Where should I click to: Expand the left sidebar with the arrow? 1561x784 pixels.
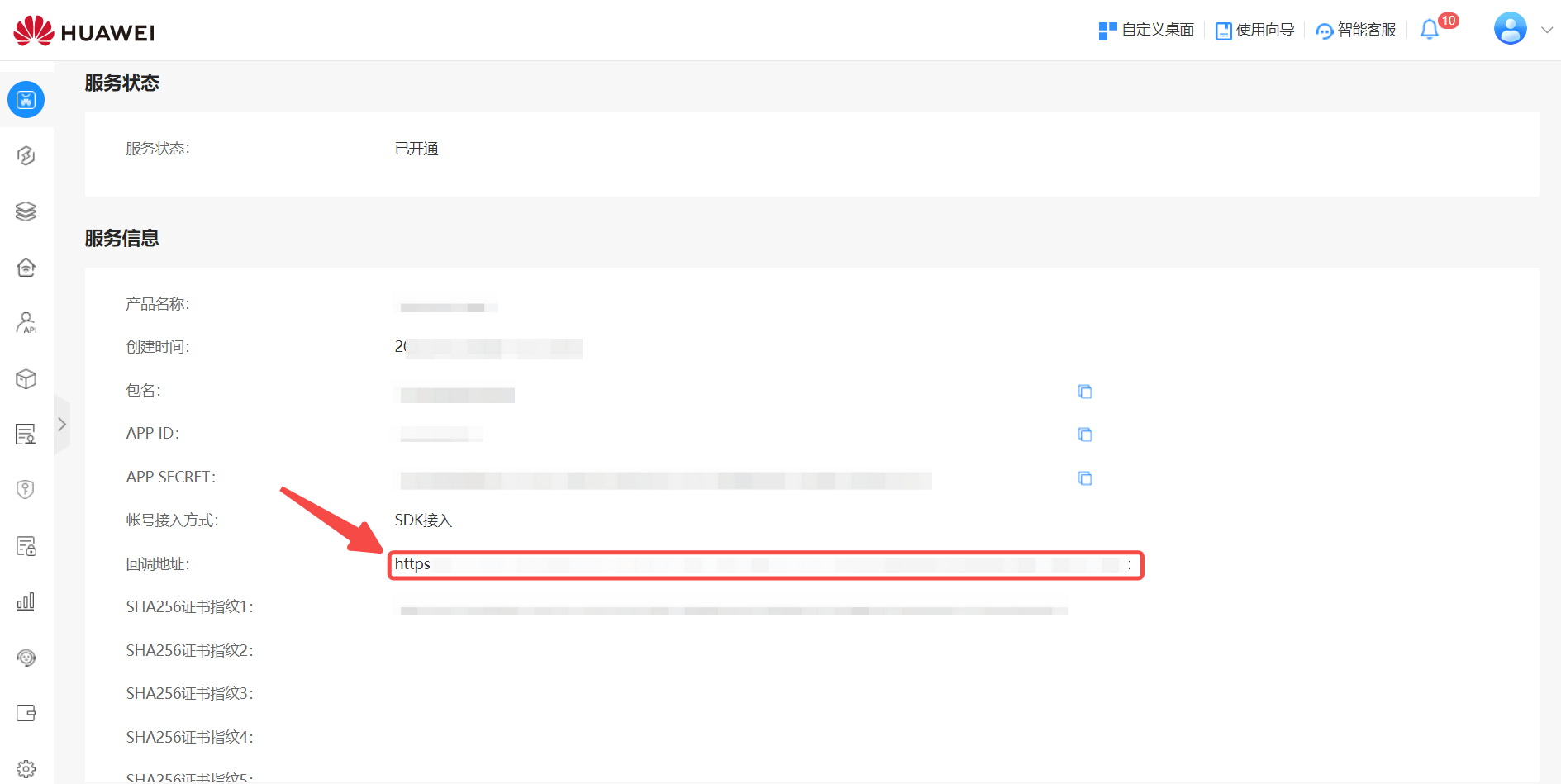coord(62,425)
